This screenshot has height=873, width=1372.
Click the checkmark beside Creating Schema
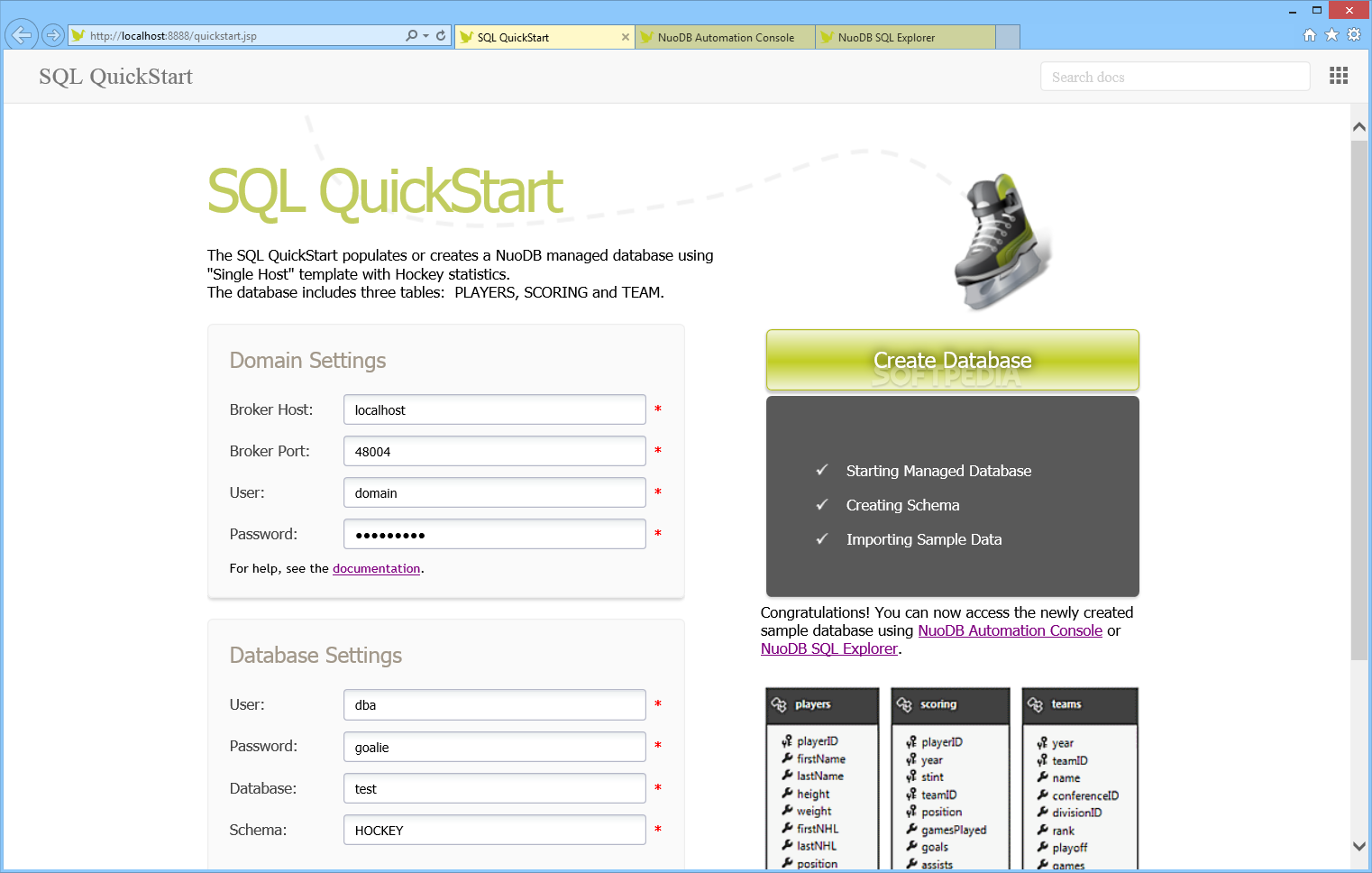(821, 505)
